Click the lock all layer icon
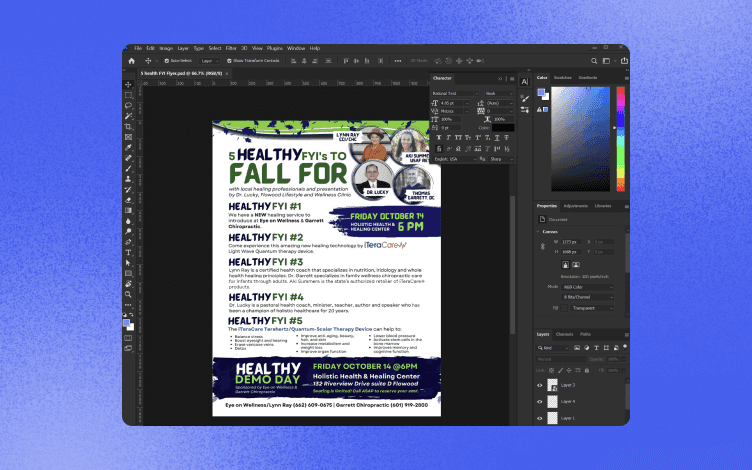Image resolution: width=752 pixels, height=470 pixels. tap(587, 371)
